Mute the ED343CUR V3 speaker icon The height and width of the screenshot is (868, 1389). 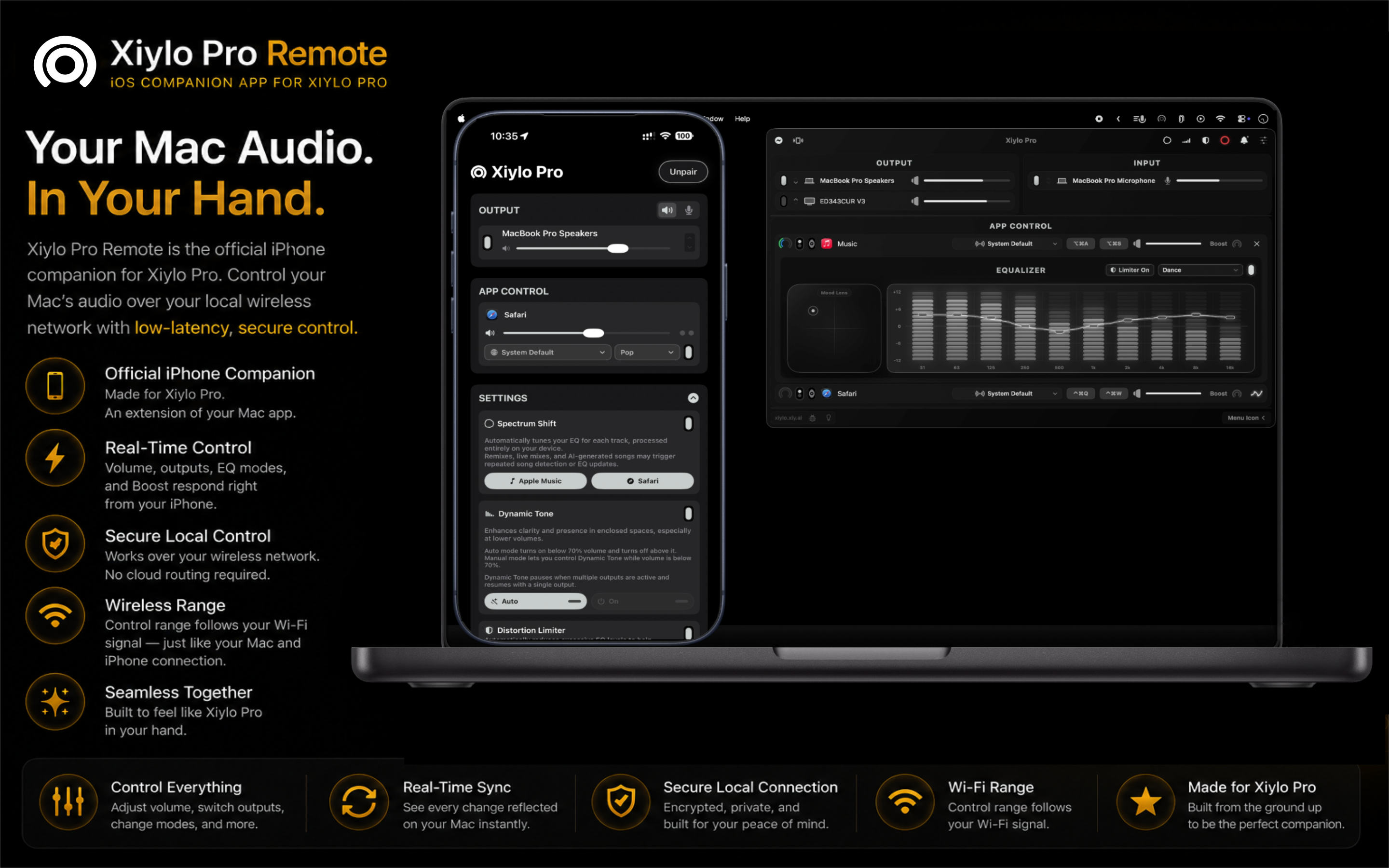point(915,201)
